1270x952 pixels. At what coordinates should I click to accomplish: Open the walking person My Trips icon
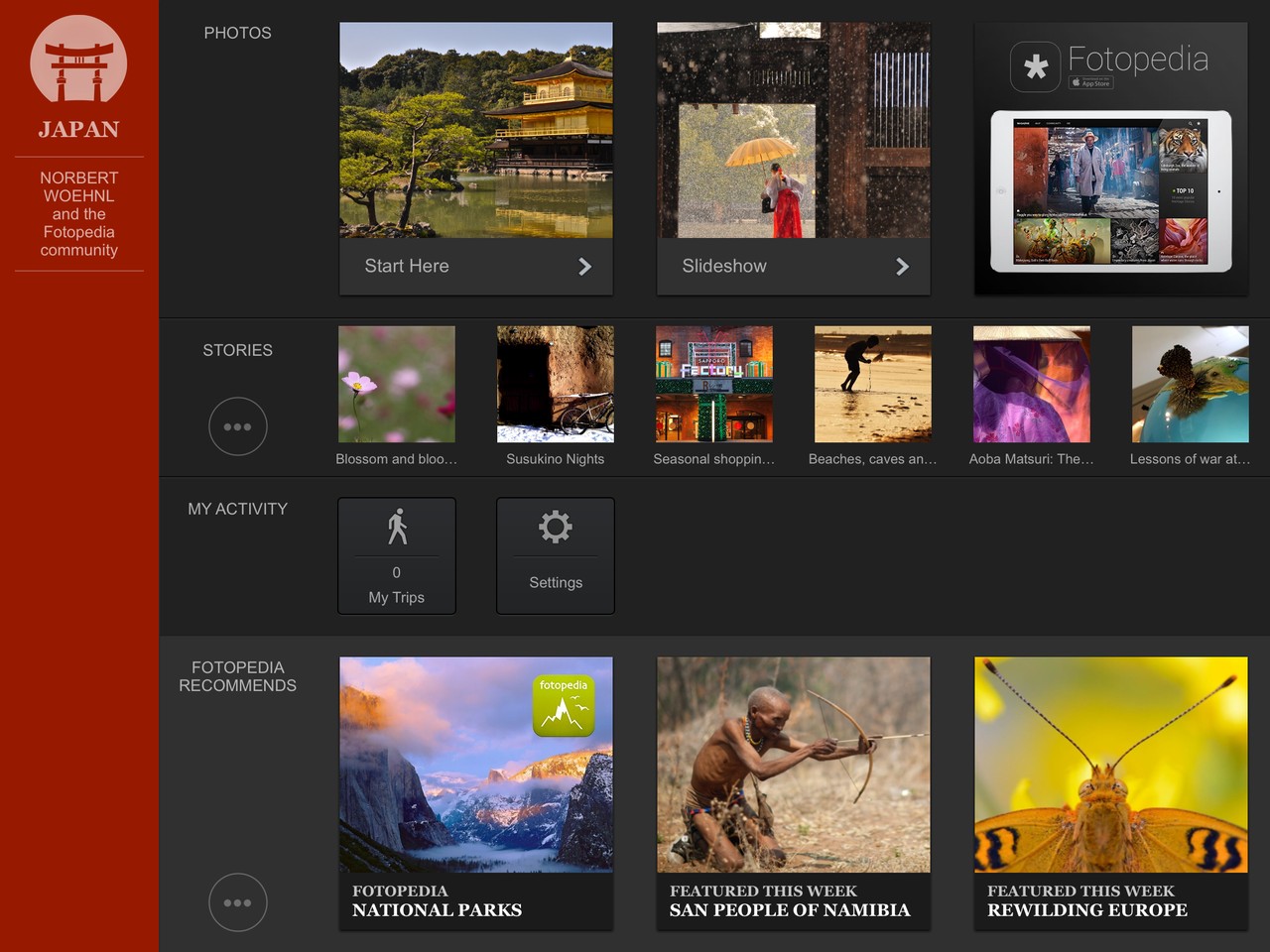[x=397, y=527]
